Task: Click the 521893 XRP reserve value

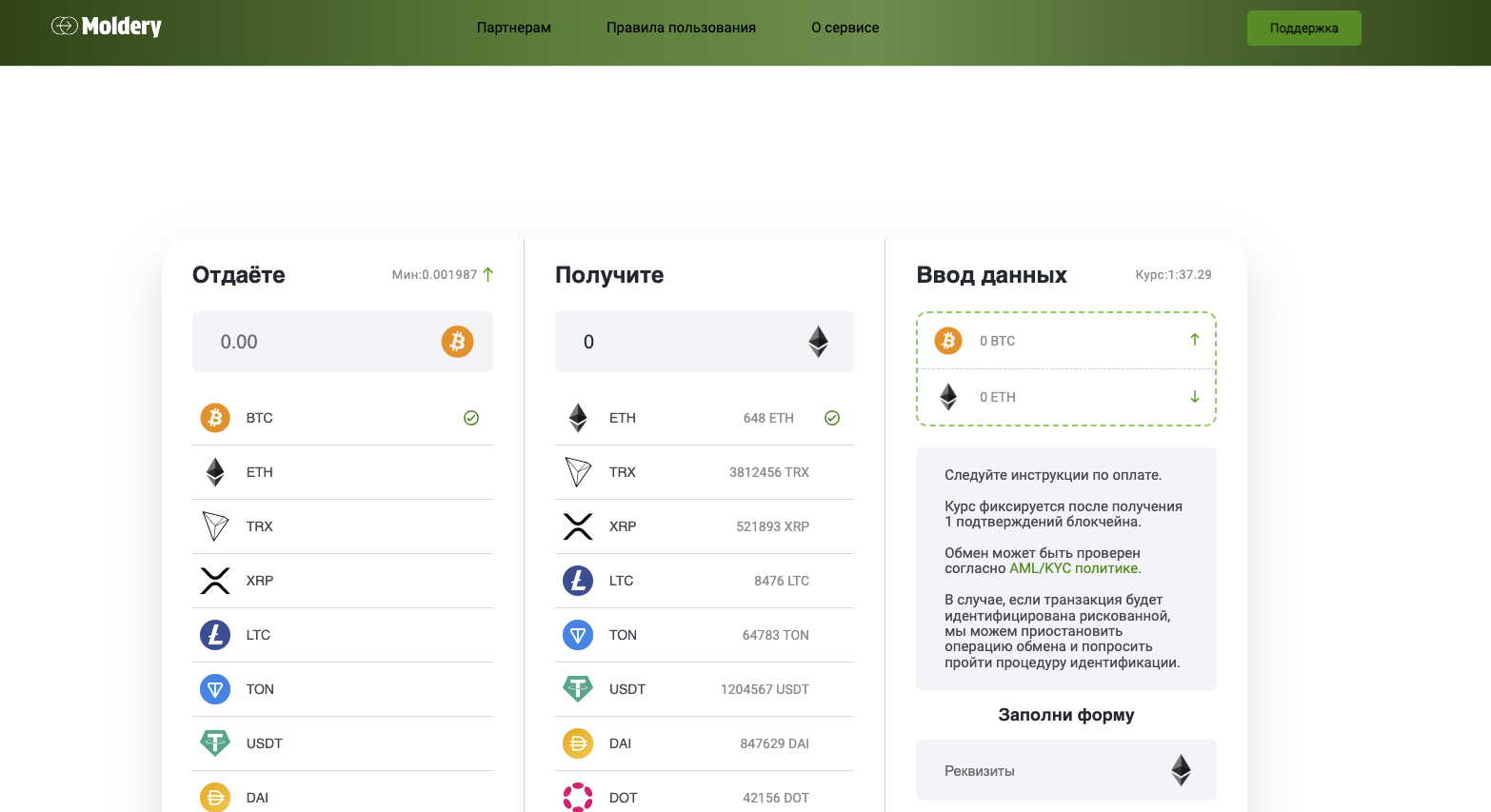Action: coord(772,526)
